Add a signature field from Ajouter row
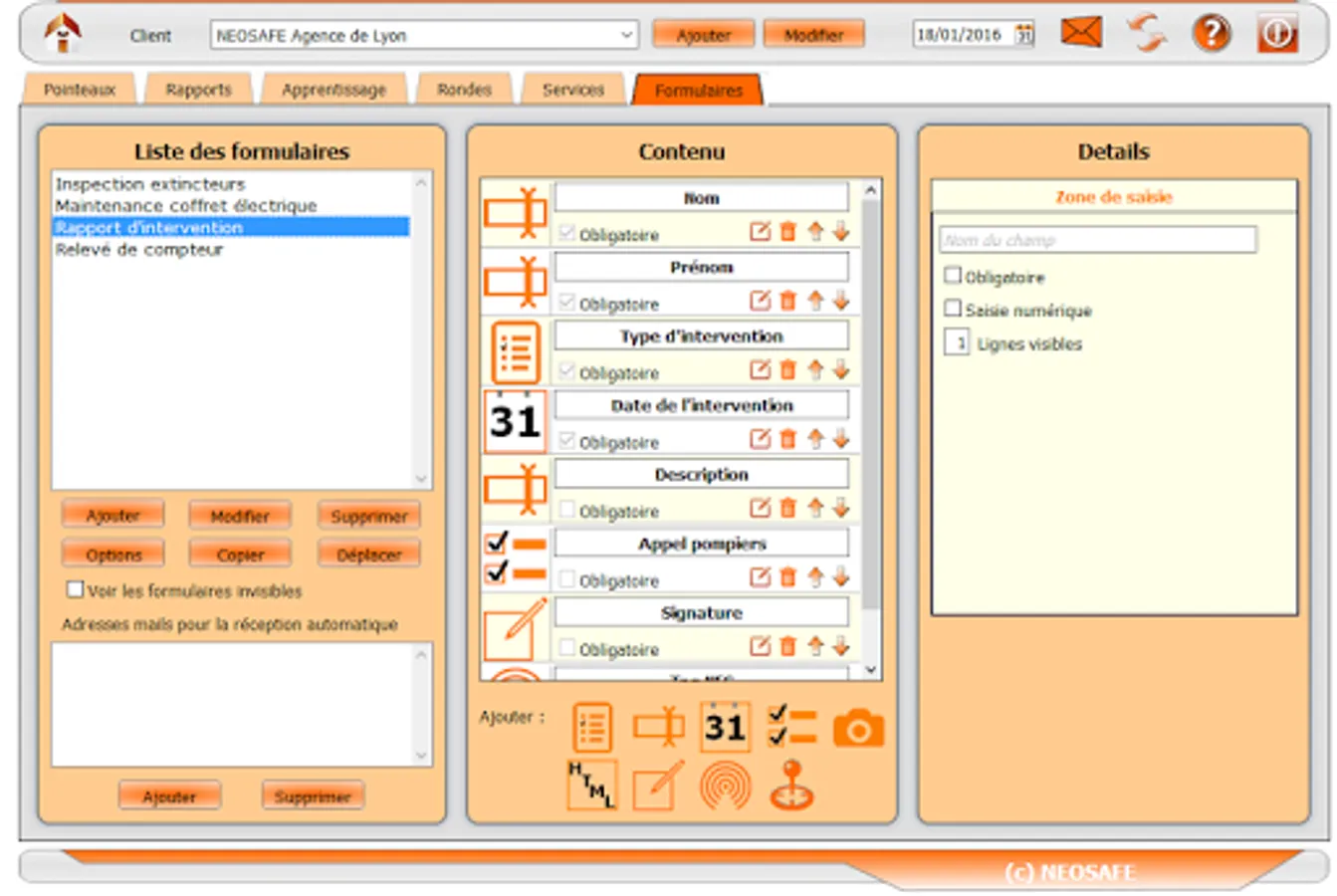Viewport: 1337px width, 896px height. point(658,785)
